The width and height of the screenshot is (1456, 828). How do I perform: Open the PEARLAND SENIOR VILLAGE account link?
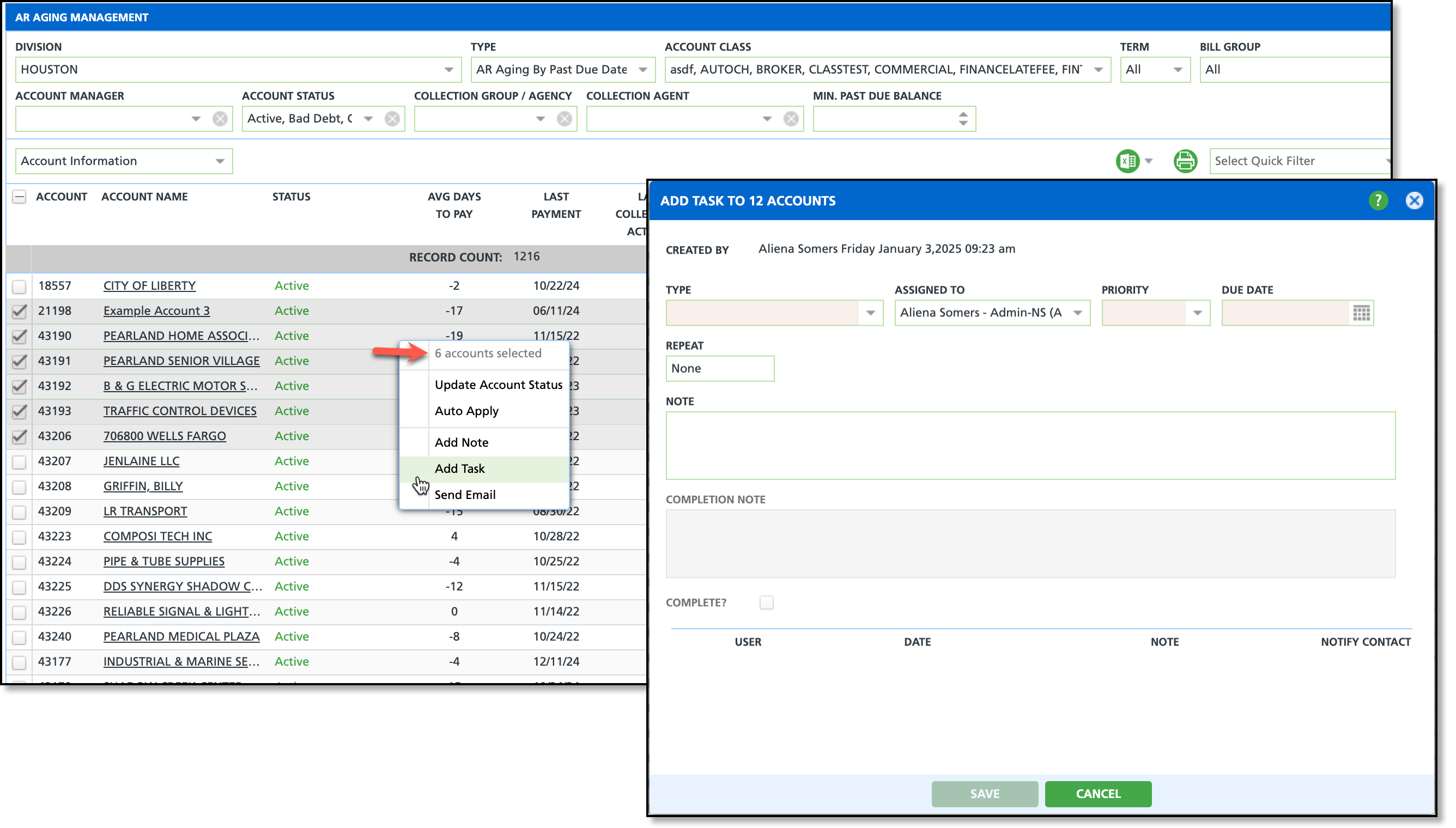pos(181,361)
